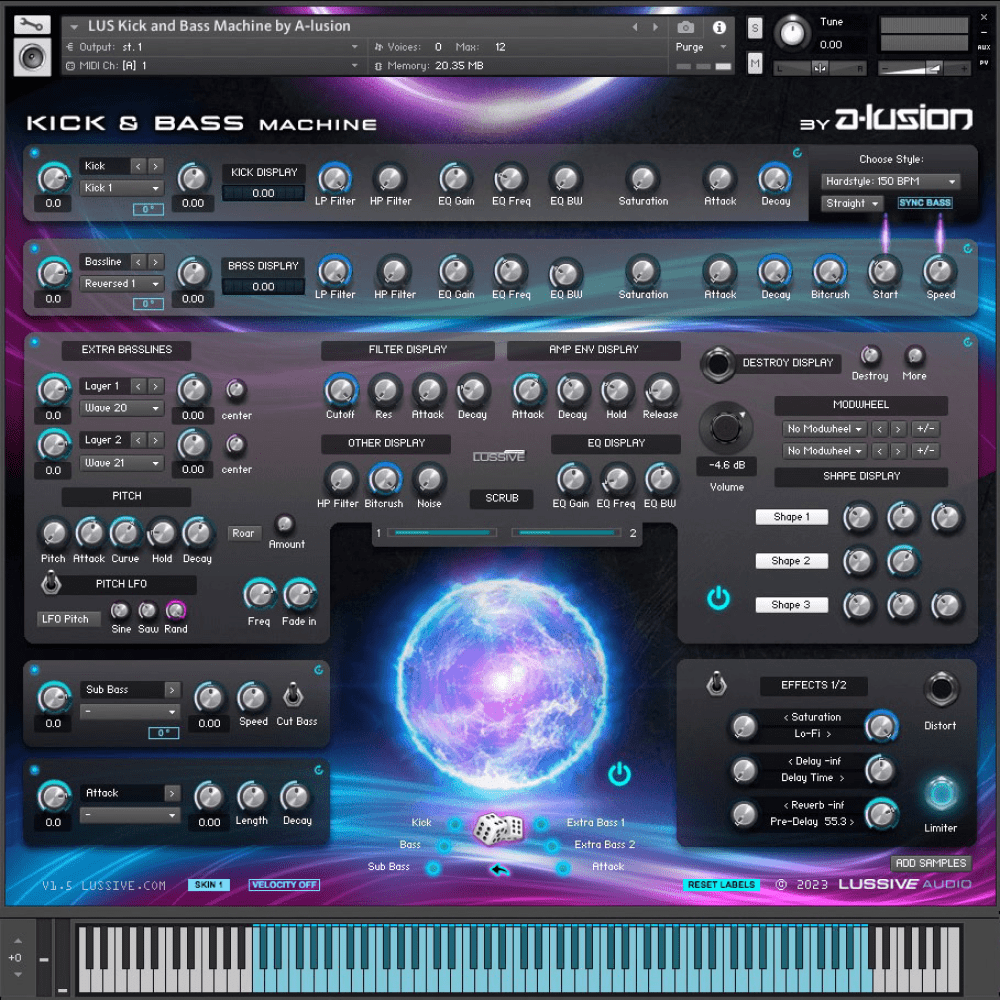Toggle the SYNC BASS button

(x=925, y=203)
